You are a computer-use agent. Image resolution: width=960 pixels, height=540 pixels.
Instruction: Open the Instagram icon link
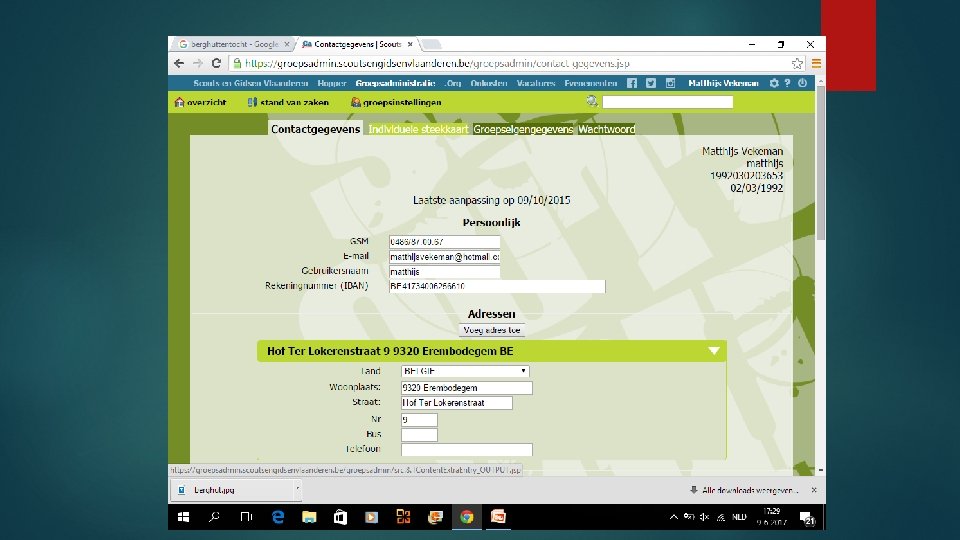(x=670, y=83)
